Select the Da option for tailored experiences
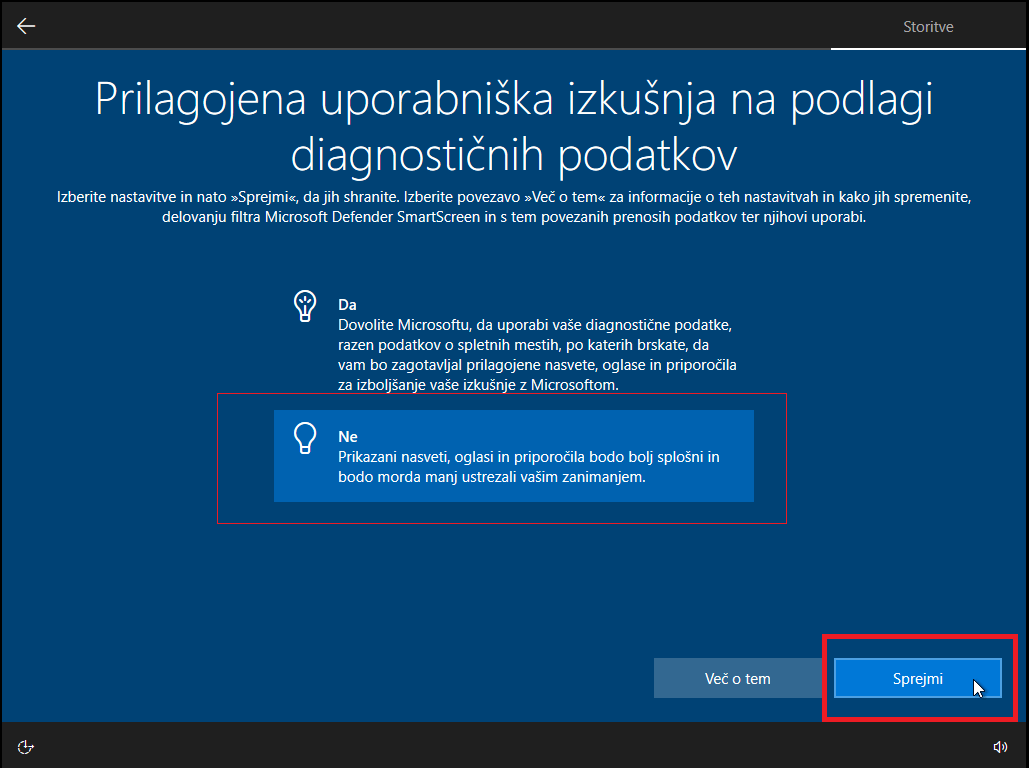Screen dimensions: 1029x768 (514, 344)
